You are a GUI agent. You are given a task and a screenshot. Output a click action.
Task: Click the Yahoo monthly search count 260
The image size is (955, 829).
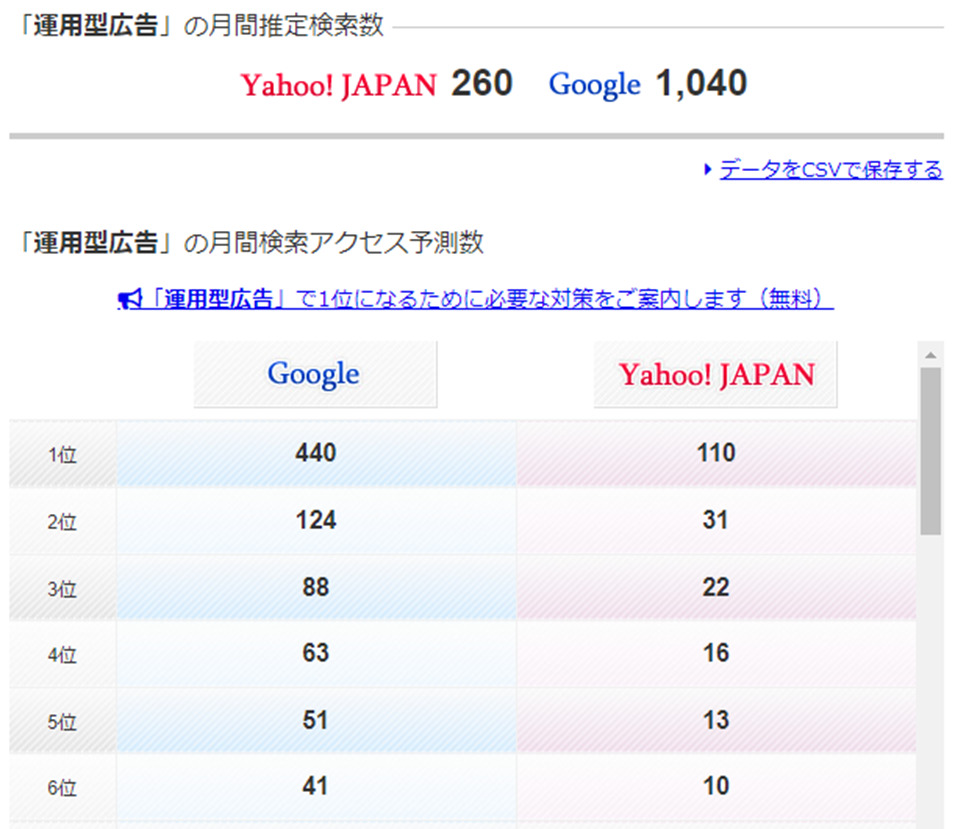click(482, 83)
